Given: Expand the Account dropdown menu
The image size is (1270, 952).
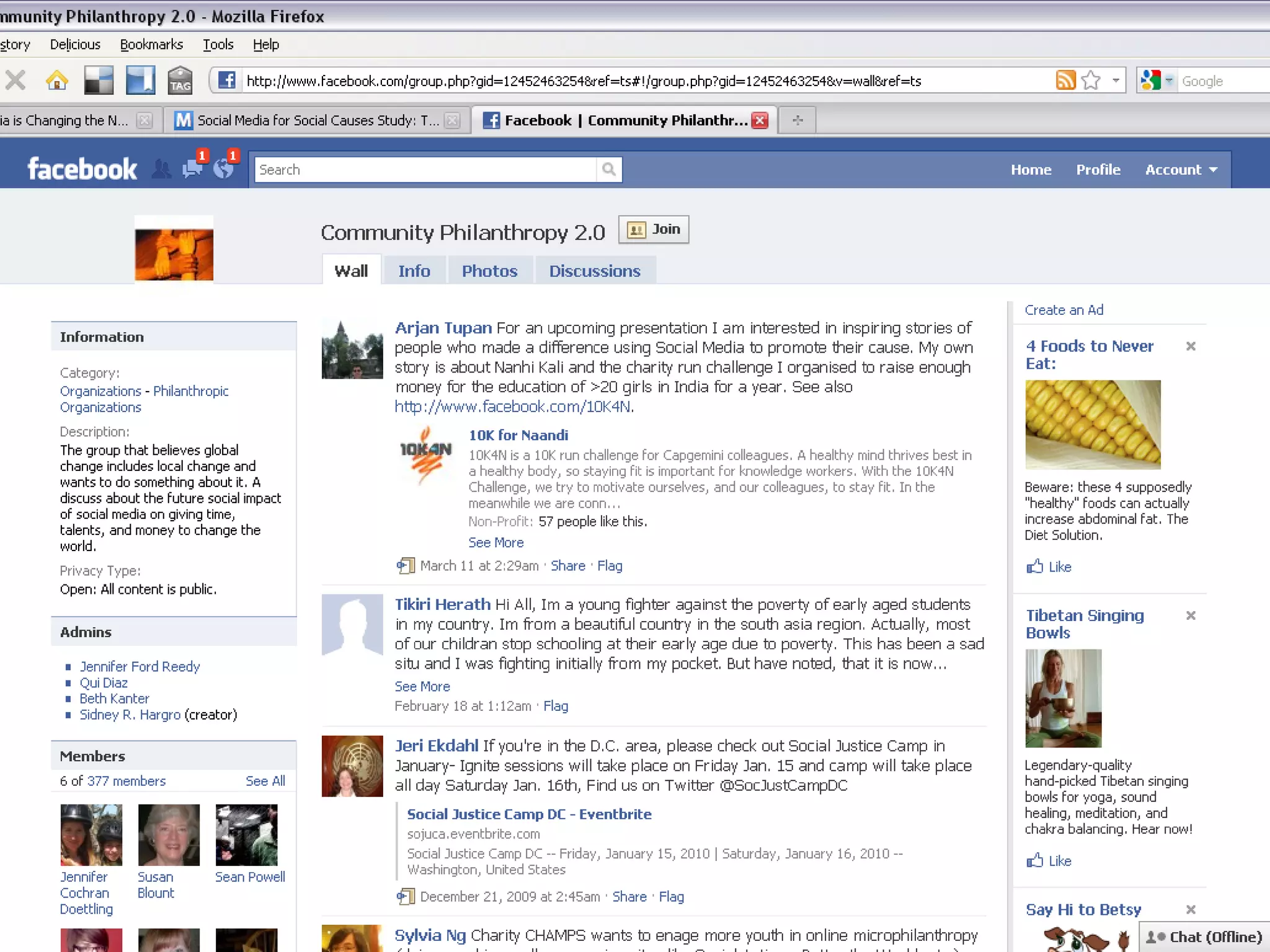Looking at the screenshot, I should click(1181, 170).
